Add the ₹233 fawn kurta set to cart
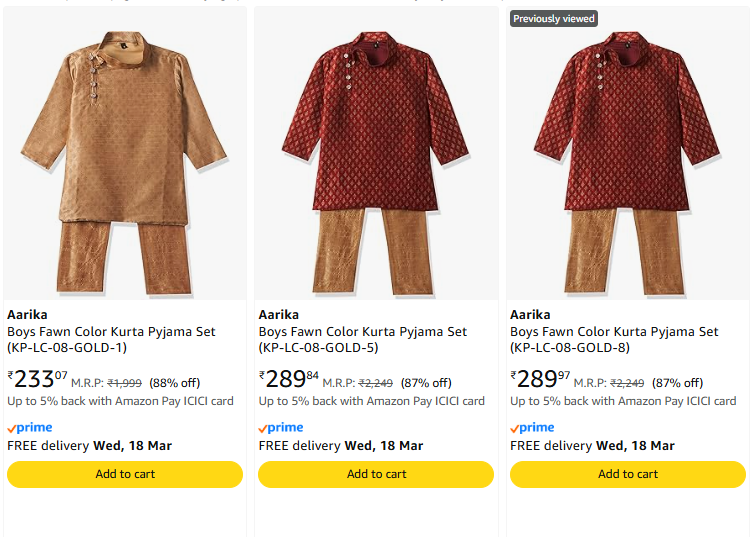The height and width of the screenshot is (537, 750). point(125,474)
